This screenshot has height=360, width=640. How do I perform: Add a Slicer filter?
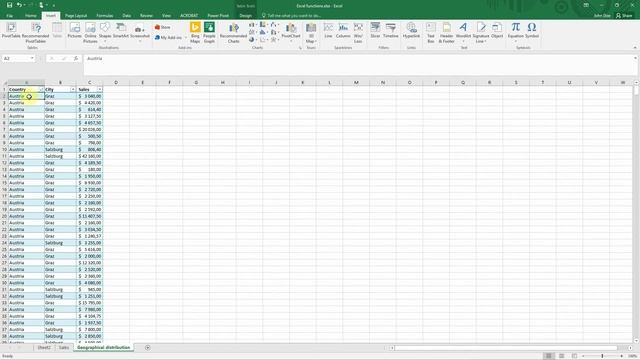(x=375, y=31)
